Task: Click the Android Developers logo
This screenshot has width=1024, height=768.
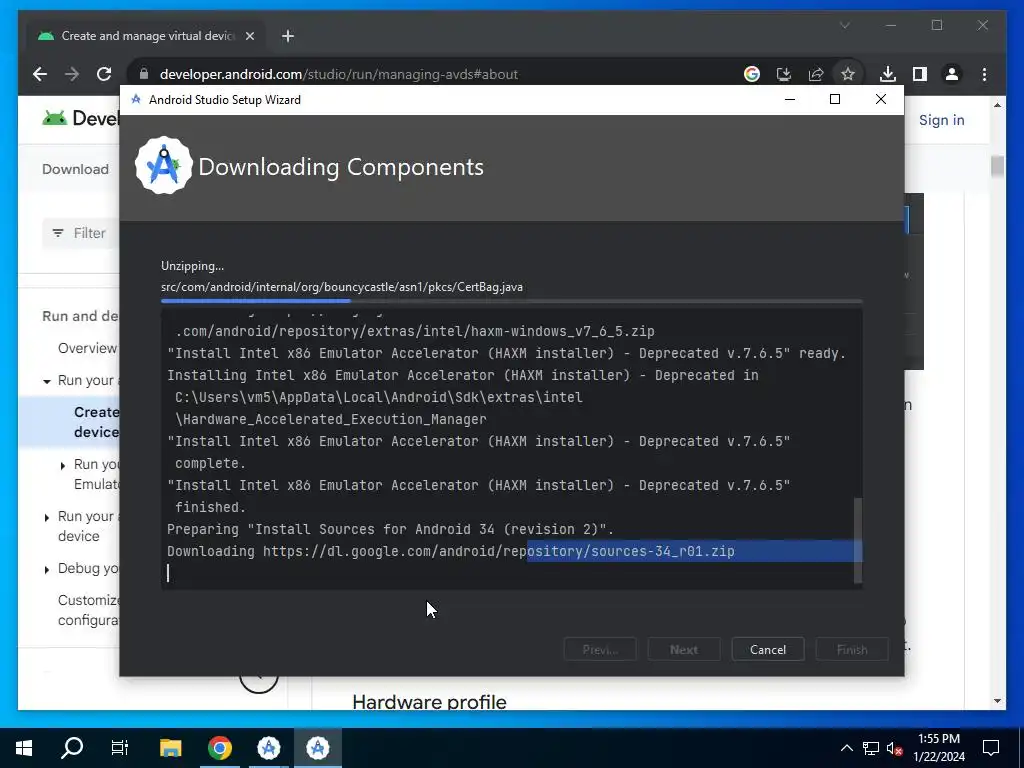Action: [x=80, y=118]
